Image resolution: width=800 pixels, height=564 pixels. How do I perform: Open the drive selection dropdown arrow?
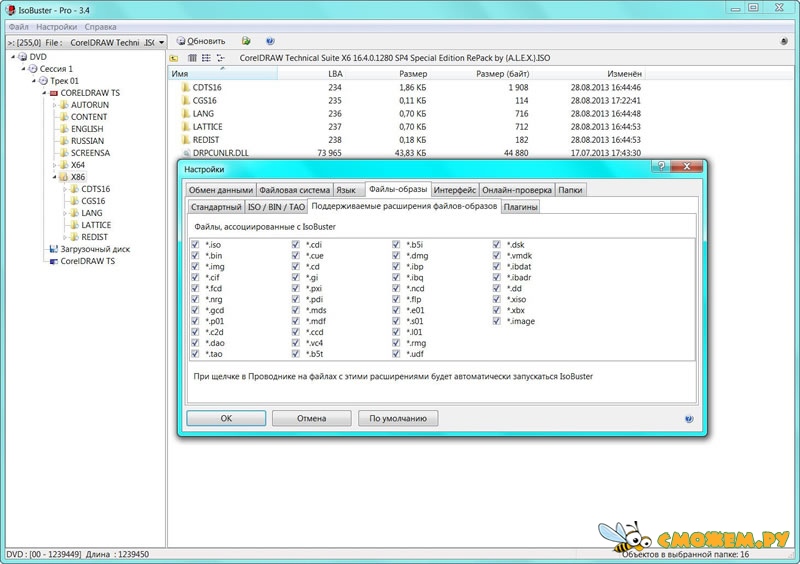[161, 42]
